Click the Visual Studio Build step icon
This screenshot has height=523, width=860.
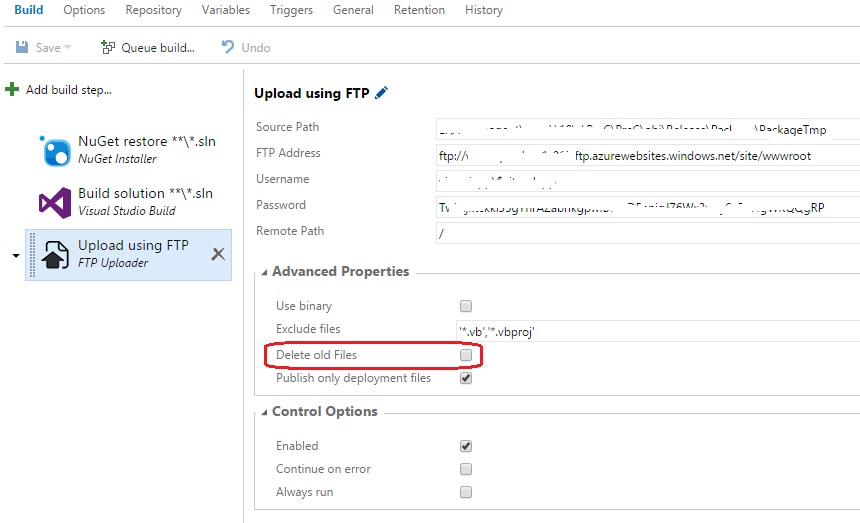tap(54, 202)
